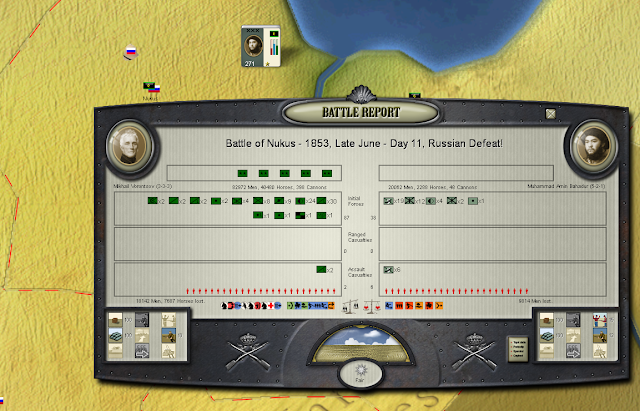Click the black-and-green x1 unit icon
Viewport: 640px width, 411px height.
click(x=300, y=215)
